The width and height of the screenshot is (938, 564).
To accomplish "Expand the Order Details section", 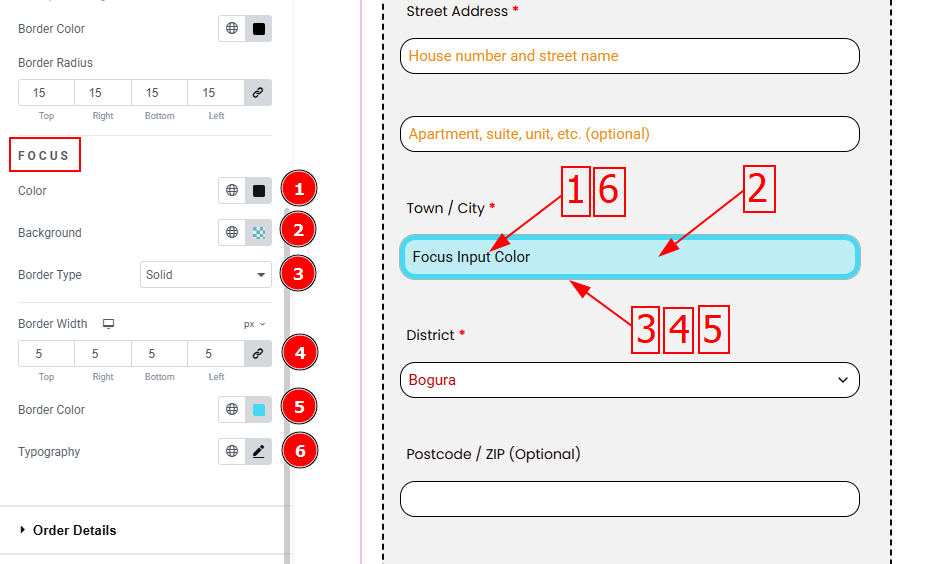I will tap(74, 530).
